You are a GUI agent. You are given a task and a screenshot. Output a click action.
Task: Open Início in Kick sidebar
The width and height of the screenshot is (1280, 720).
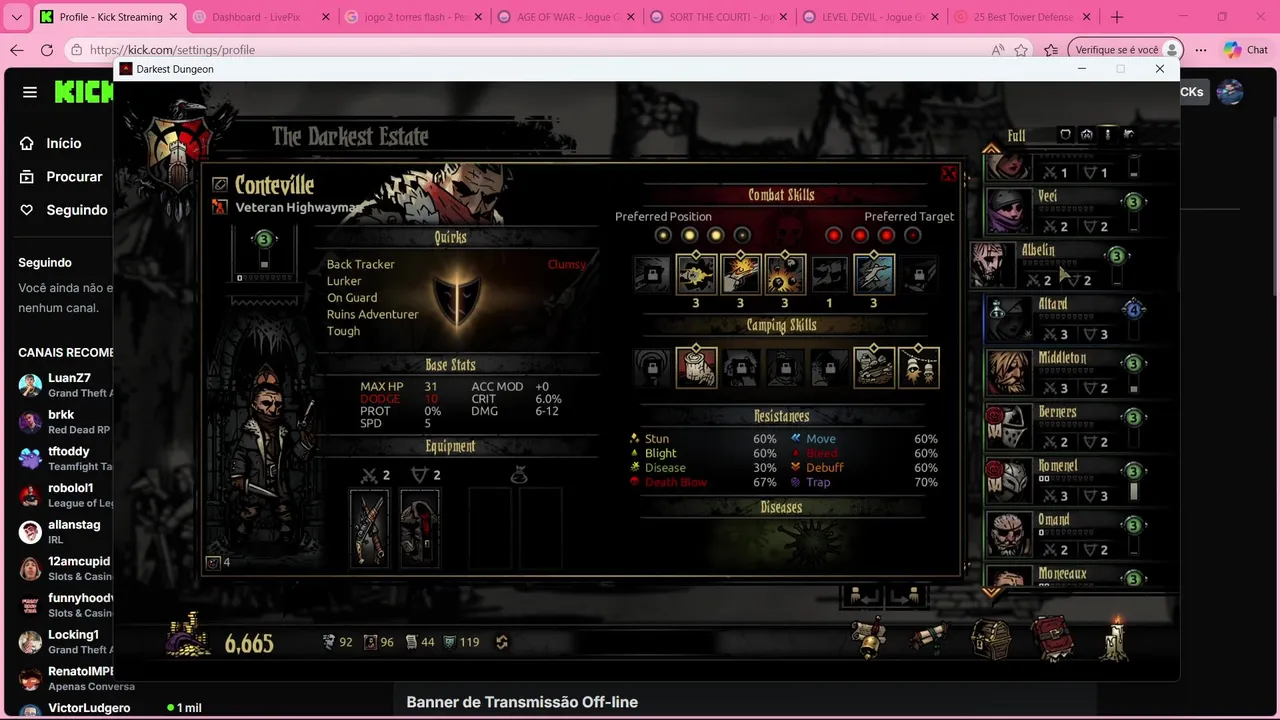coord(63,143)
